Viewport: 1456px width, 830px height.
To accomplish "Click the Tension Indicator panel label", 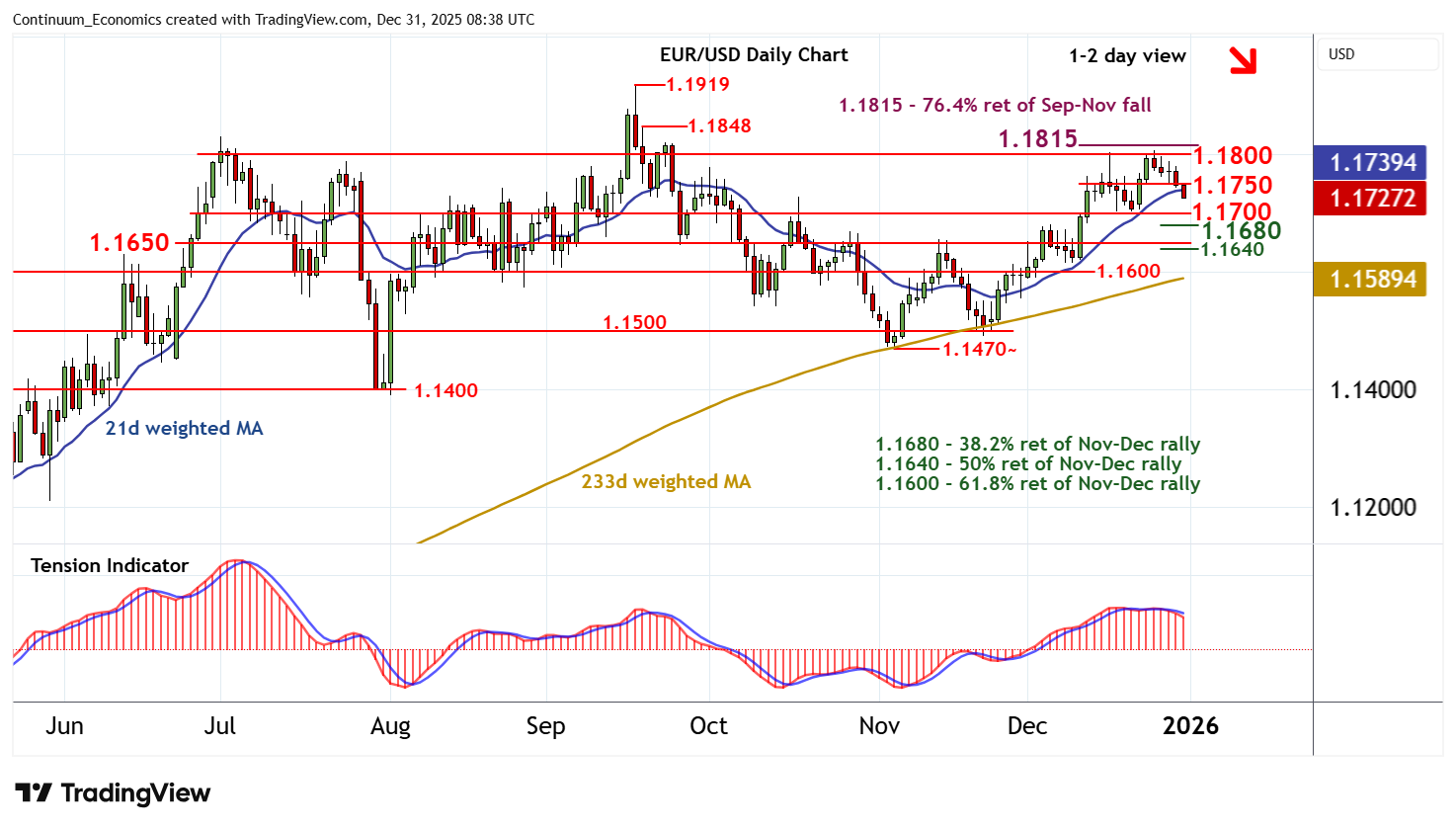I will coord(110,566).
